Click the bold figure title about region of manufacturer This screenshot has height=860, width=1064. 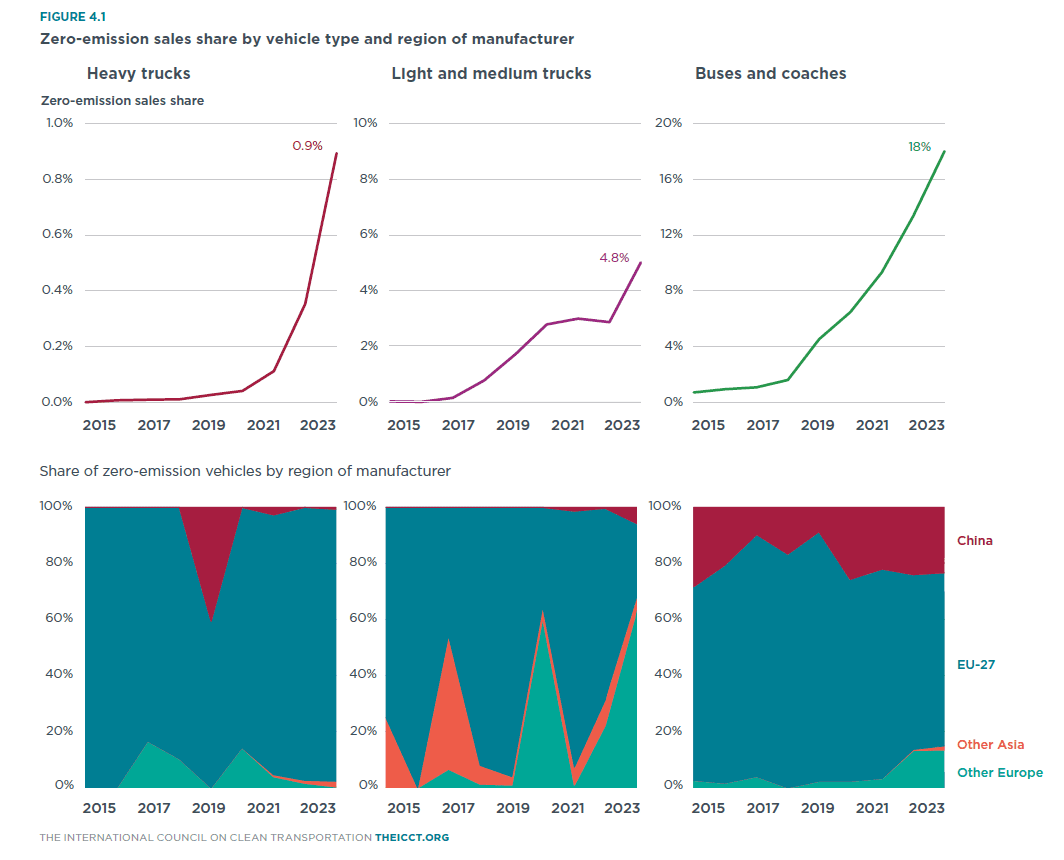click(306, 40)
